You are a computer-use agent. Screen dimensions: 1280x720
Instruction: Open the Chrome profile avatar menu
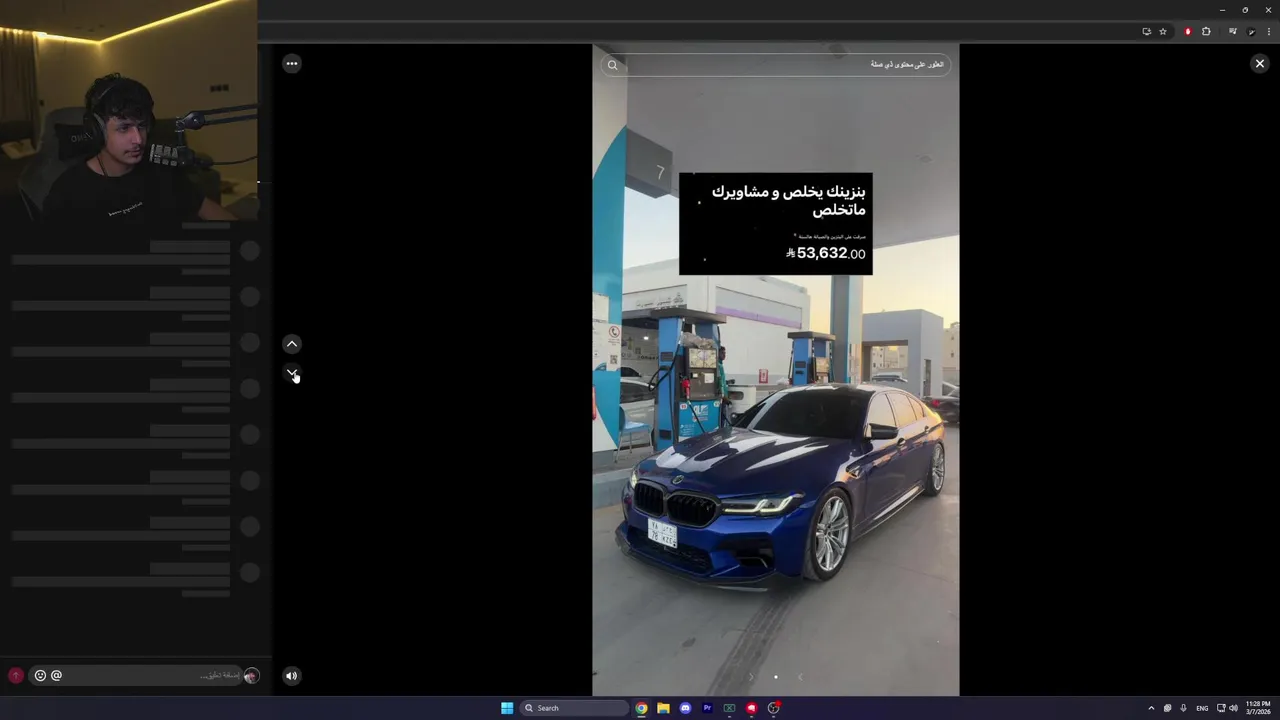click(x=1251, y=31)
